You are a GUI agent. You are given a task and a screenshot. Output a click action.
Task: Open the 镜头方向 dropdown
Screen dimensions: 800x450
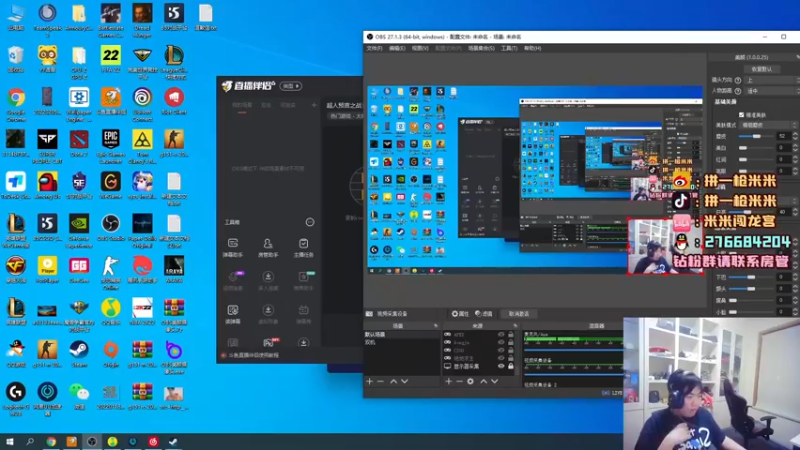pyautogui.click(x=771, y=80)
